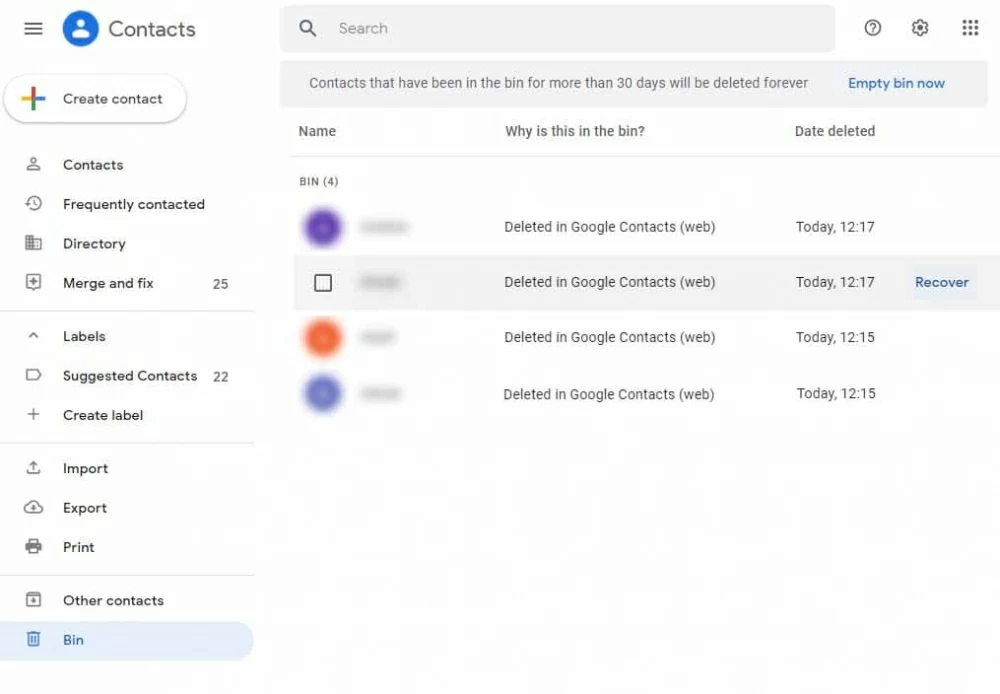1000x694 pixels.
Task: Select the orange avatar contact
Action: pyautogui.click(x=322, y=338)
